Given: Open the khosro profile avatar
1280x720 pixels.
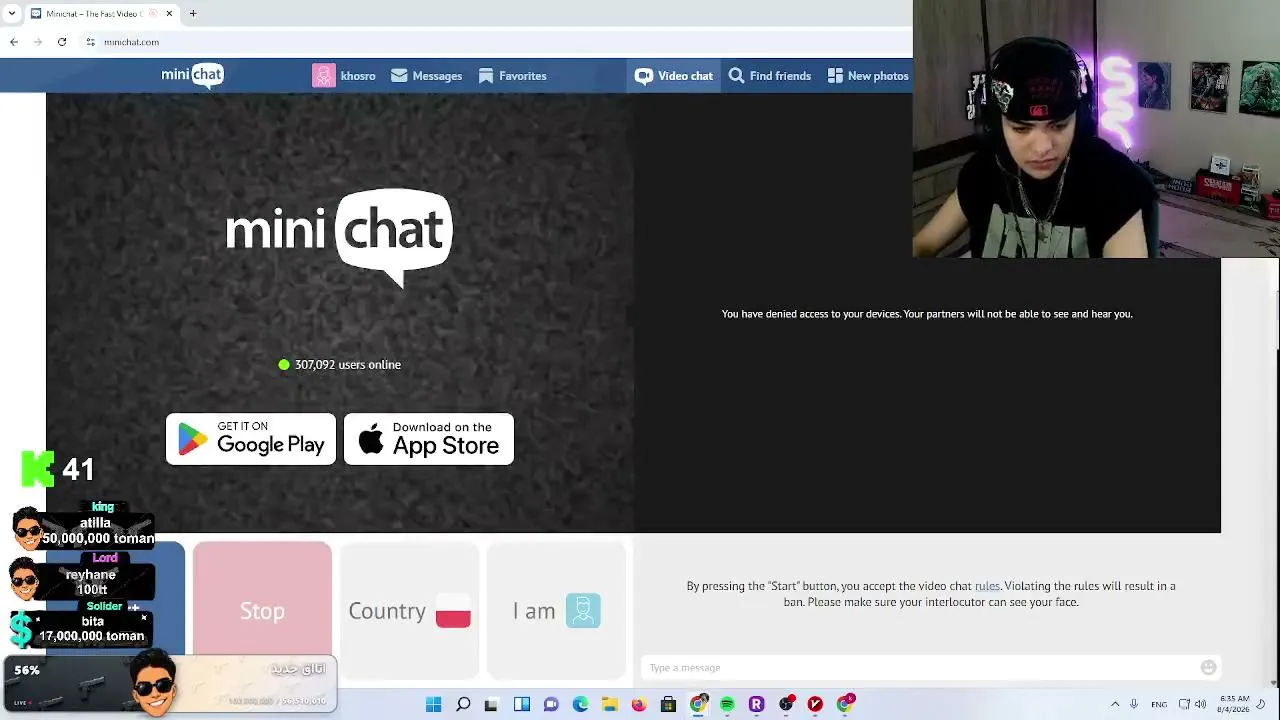Looking at the screenshot, I should 324,76.
